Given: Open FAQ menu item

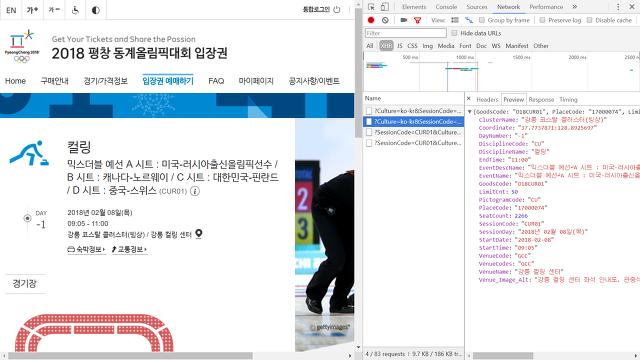Looking at the screenshot, I should click(216, 81).
